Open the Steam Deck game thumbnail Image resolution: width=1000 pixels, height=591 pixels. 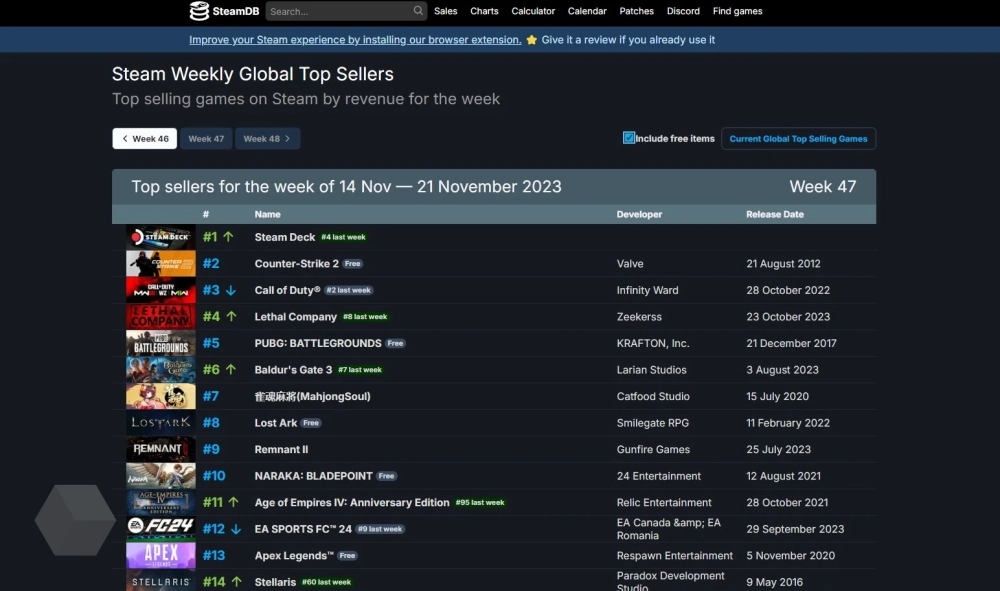click(160, 237)
